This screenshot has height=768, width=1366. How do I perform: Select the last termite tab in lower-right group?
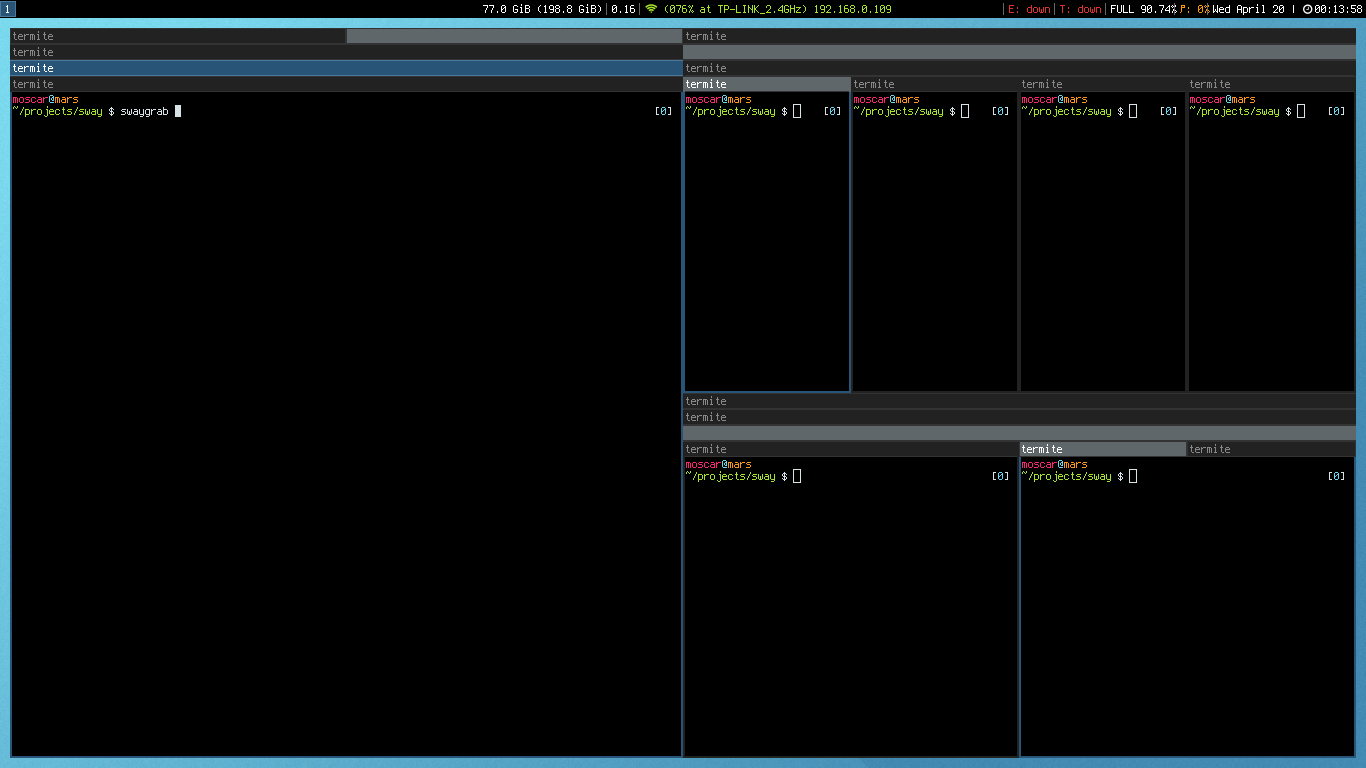(x=1271, y=449)
